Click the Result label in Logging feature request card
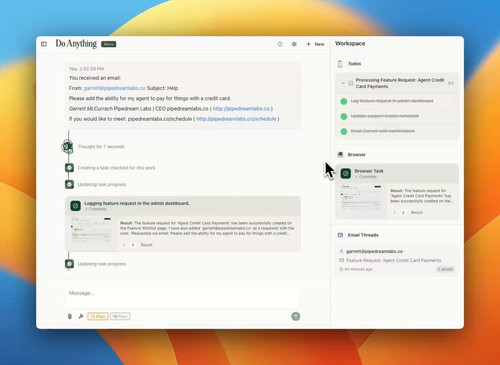Image resolution: width=500 pixels, height=365 pixels. pyautogui.click(x=146, y=245)
